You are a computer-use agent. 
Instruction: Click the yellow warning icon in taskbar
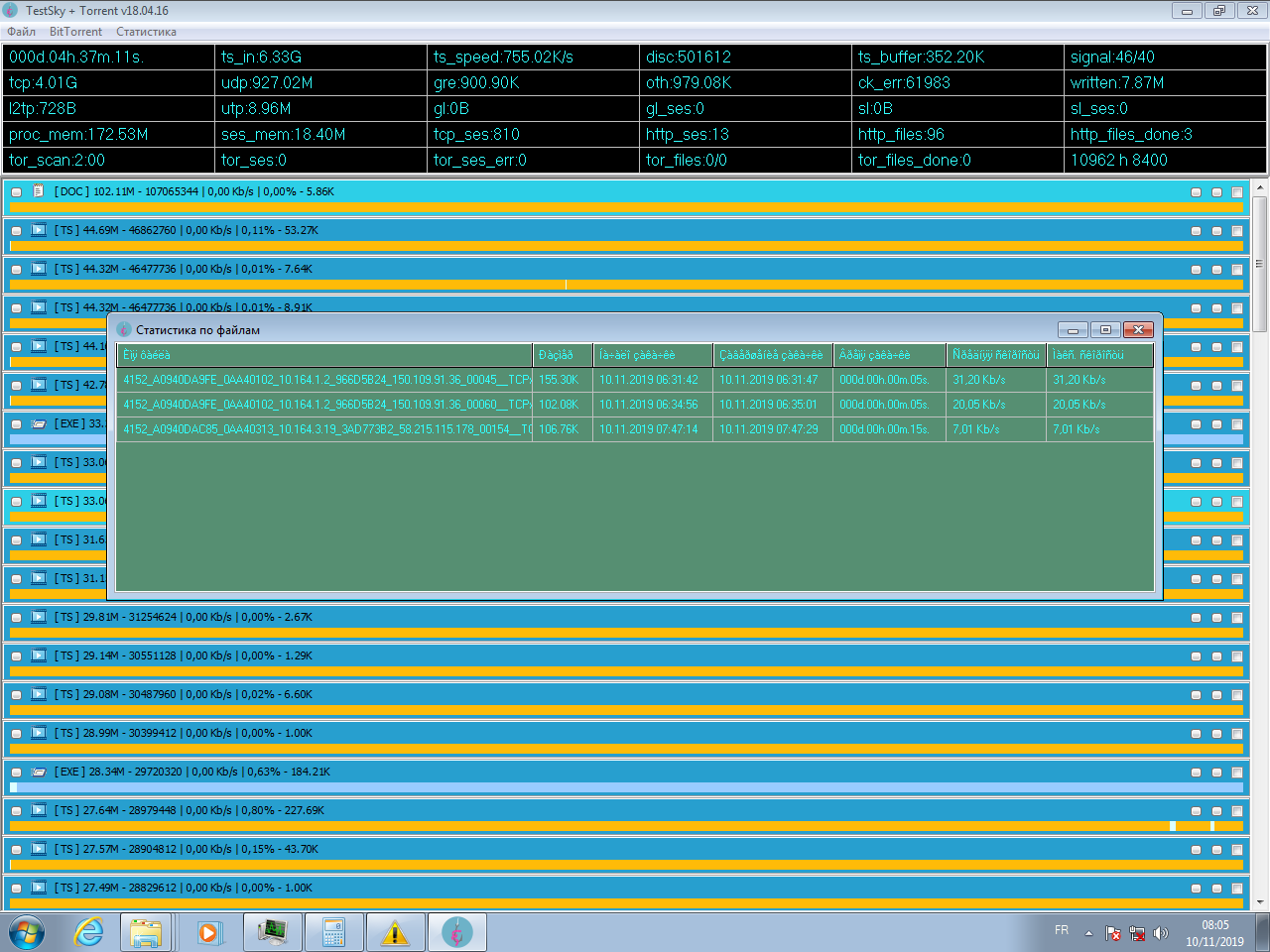click(395, 932)
